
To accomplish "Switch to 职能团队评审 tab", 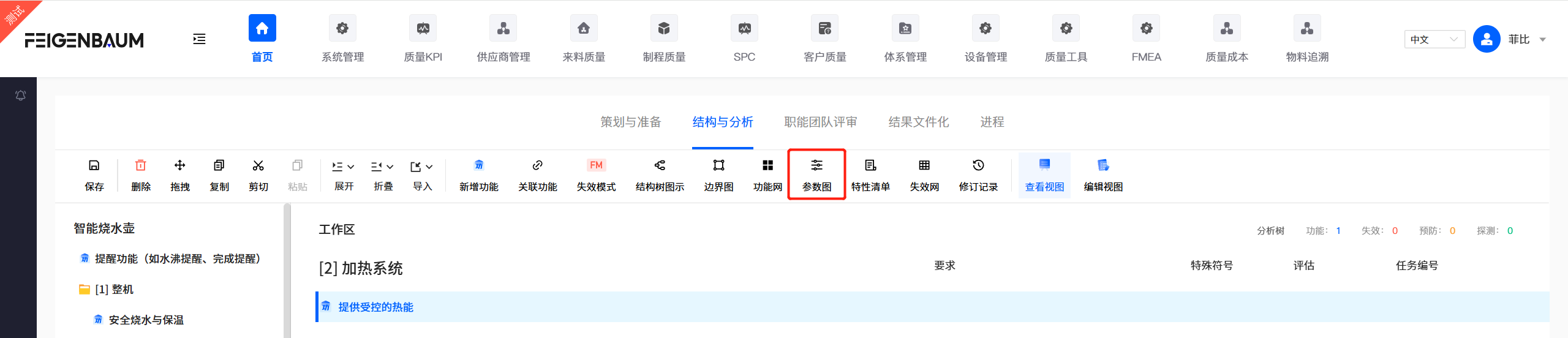I will 821,122.
